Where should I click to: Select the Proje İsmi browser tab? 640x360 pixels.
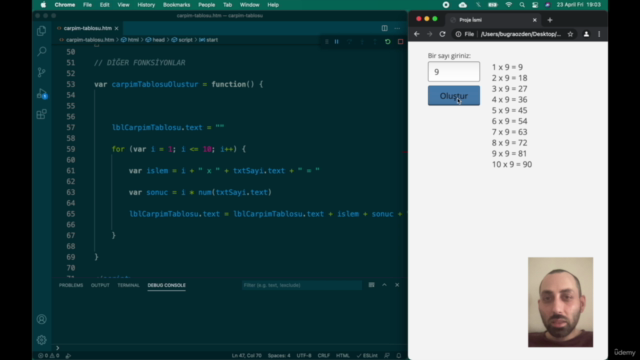pyautogui.click(x=493, y=20)
